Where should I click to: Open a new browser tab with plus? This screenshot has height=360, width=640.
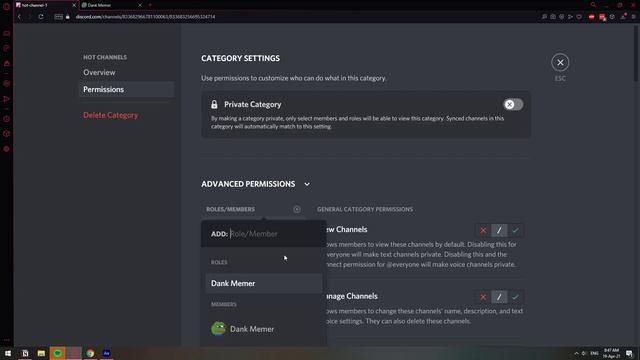[150, 5]
